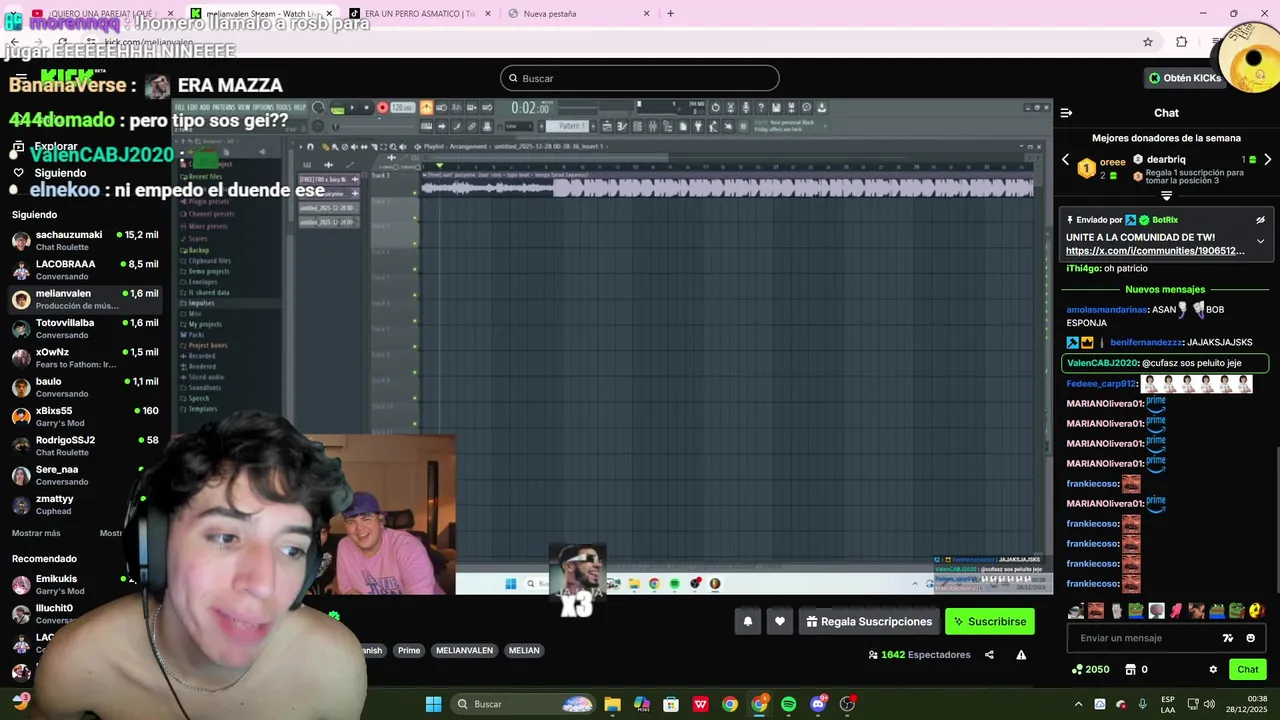Open baulo channel in the sidebar

pyautogui.click(x=85, y=387)
